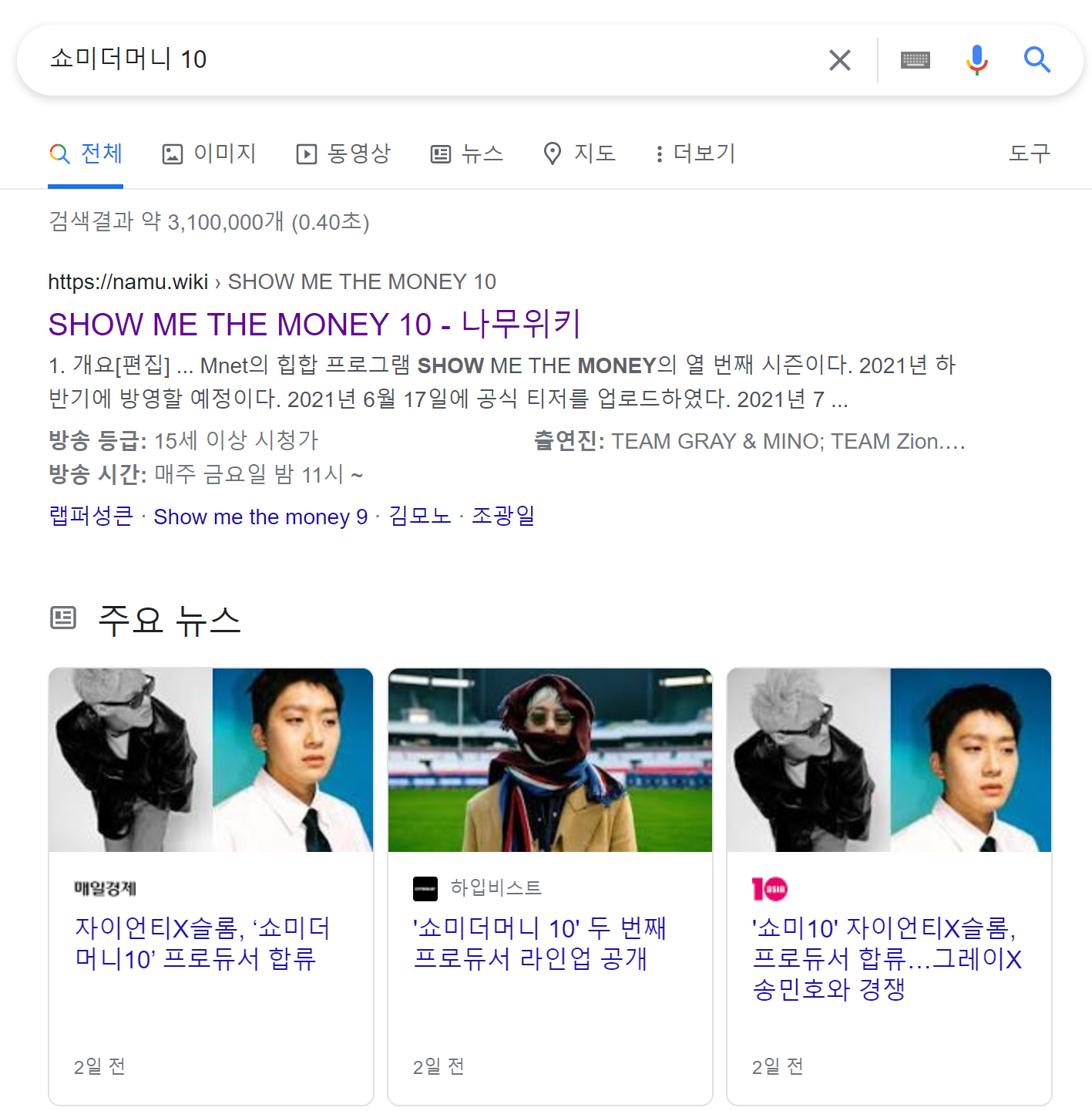Open the 김모노 sitelink
Viewport: 1092px width, 1111px height.
[x=420, y=516]
